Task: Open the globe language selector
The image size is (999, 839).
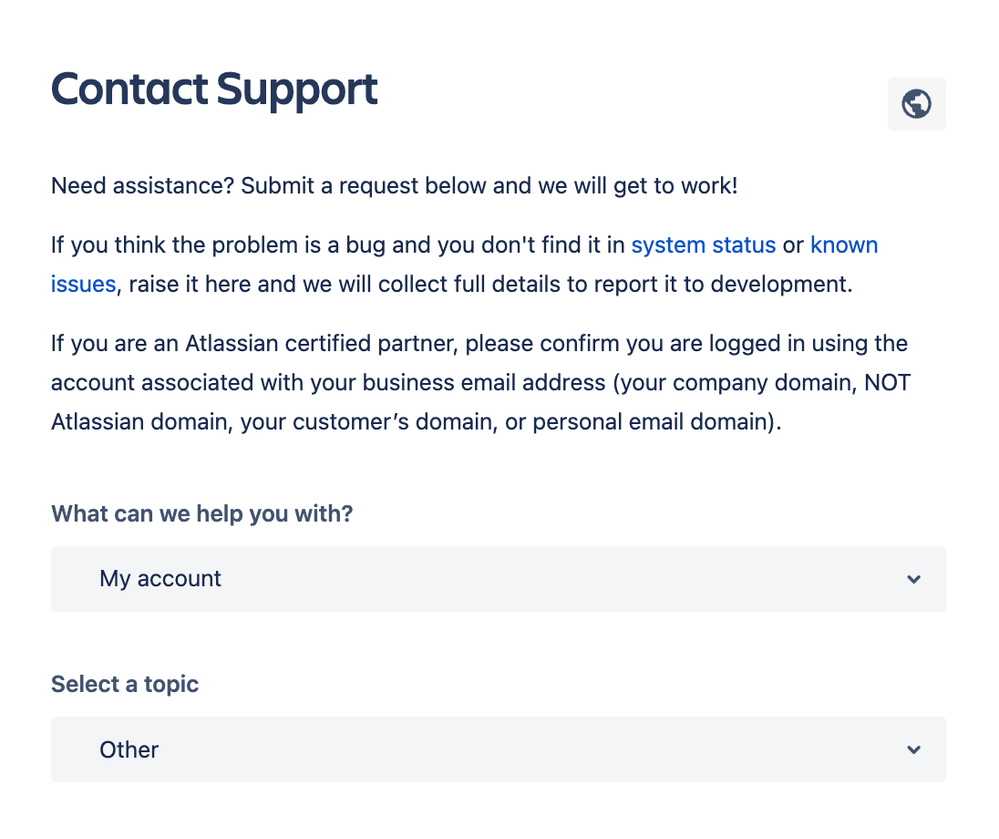Action: [x=916, y=104]
